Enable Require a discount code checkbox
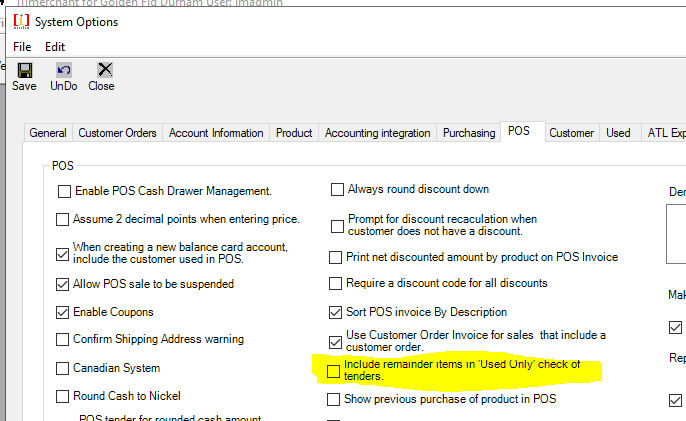This screenshot has height=421, width=686. click(x=336, y=284)
